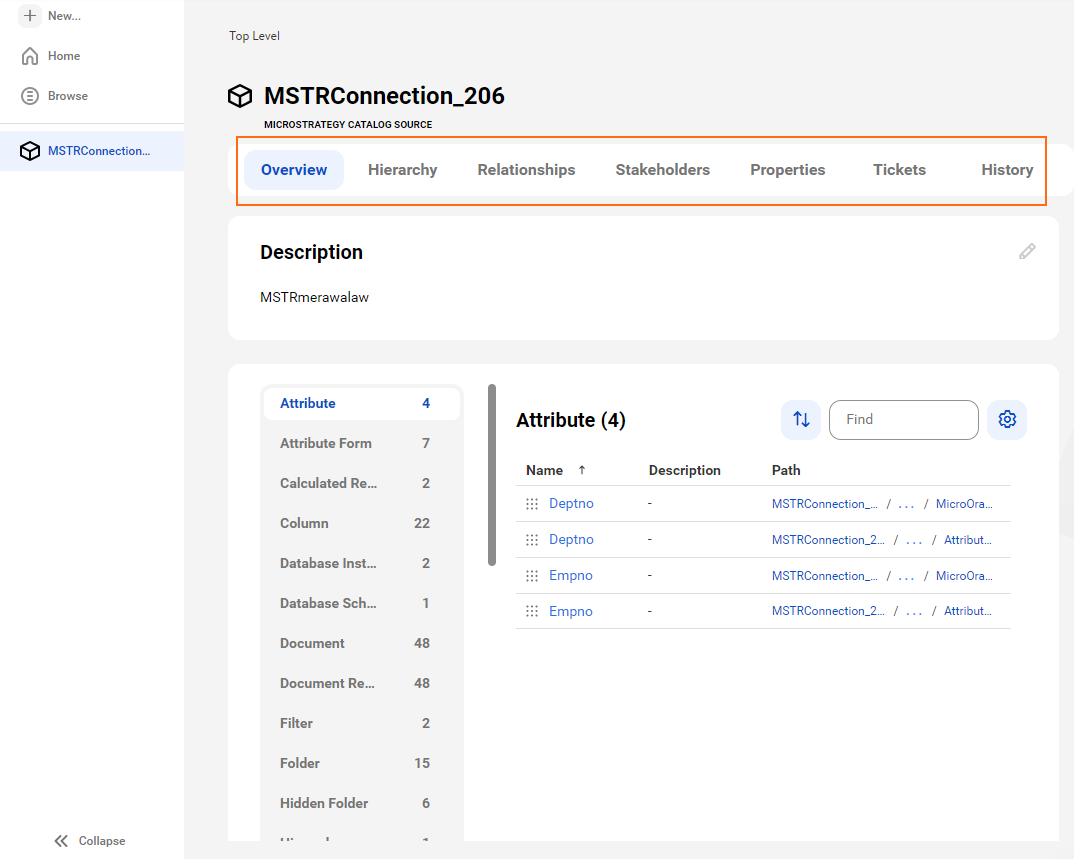
Task: Click the Top Level breadcrumb
Action: (254, 36)
